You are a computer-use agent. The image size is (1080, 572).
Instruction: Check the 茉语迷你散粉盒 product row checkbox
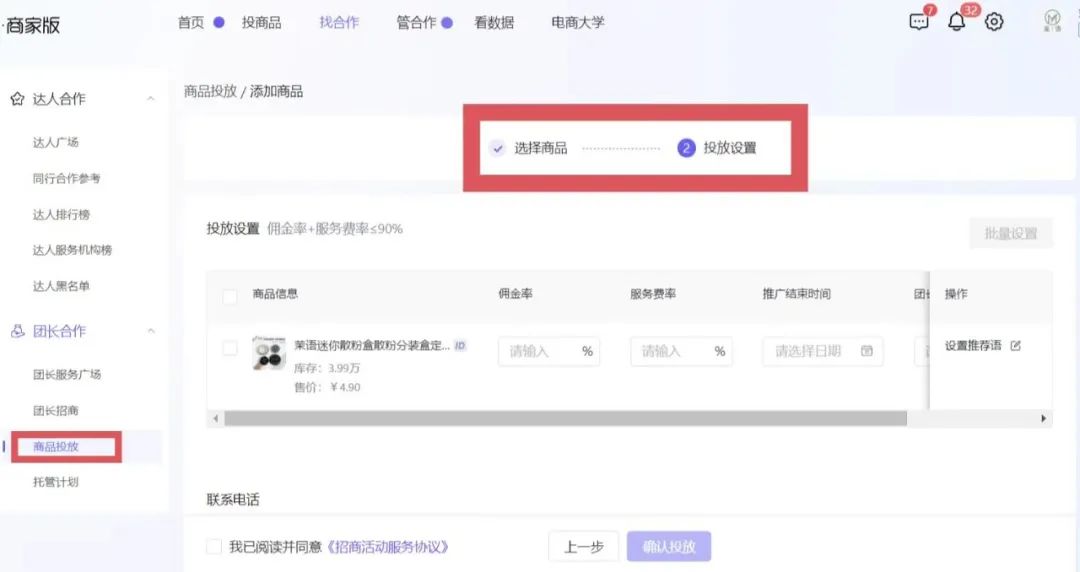click(230, 349)
